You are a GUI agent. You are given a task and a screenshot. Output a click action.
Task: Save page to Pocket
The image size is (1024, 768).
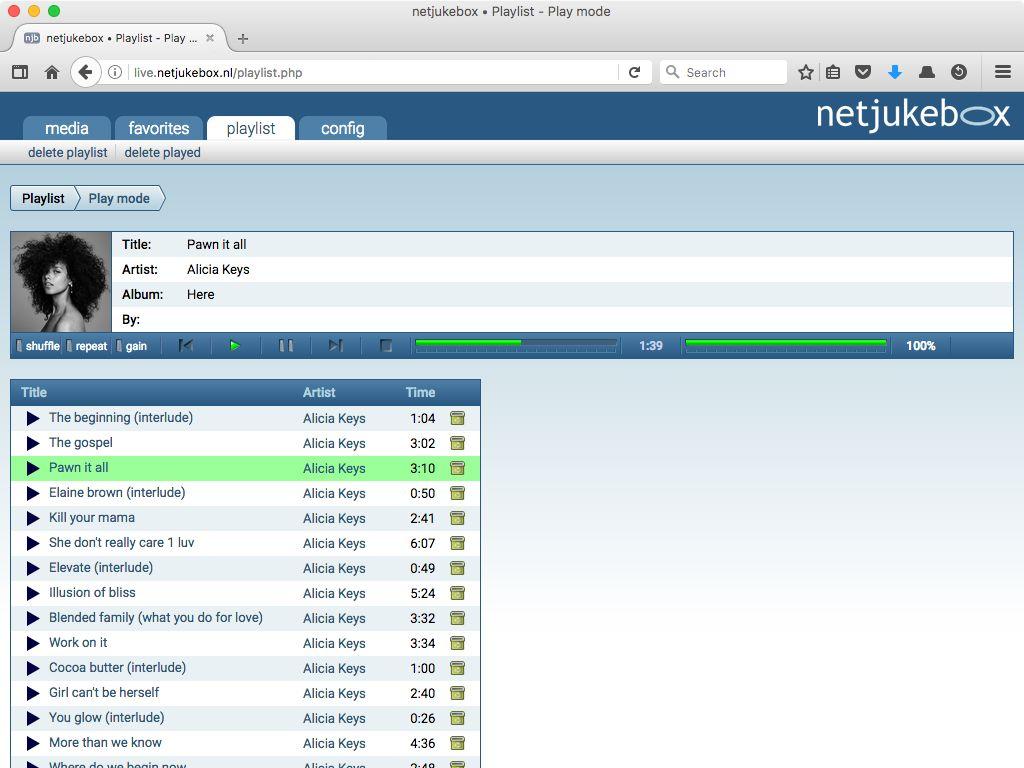863,72
